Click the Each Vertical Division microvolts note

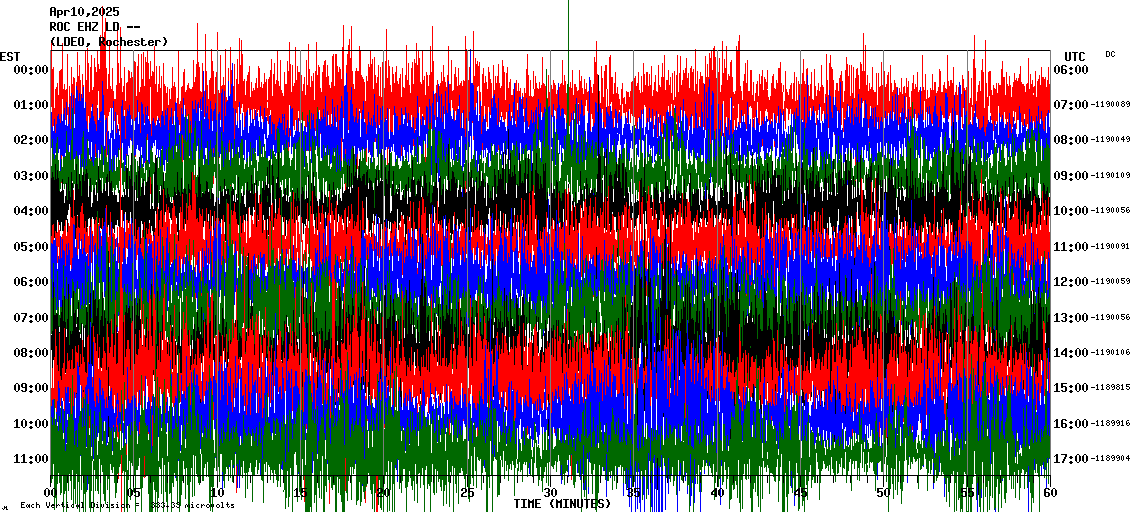click(125, 506)
